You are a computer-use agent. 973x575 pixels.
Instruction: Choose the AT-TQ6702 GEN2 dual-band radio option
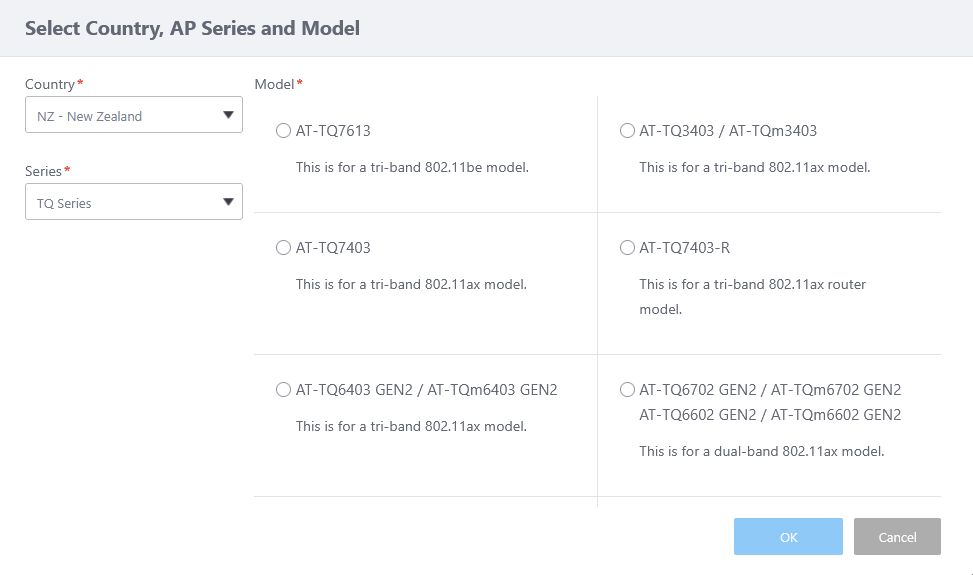tap(627, 389)
